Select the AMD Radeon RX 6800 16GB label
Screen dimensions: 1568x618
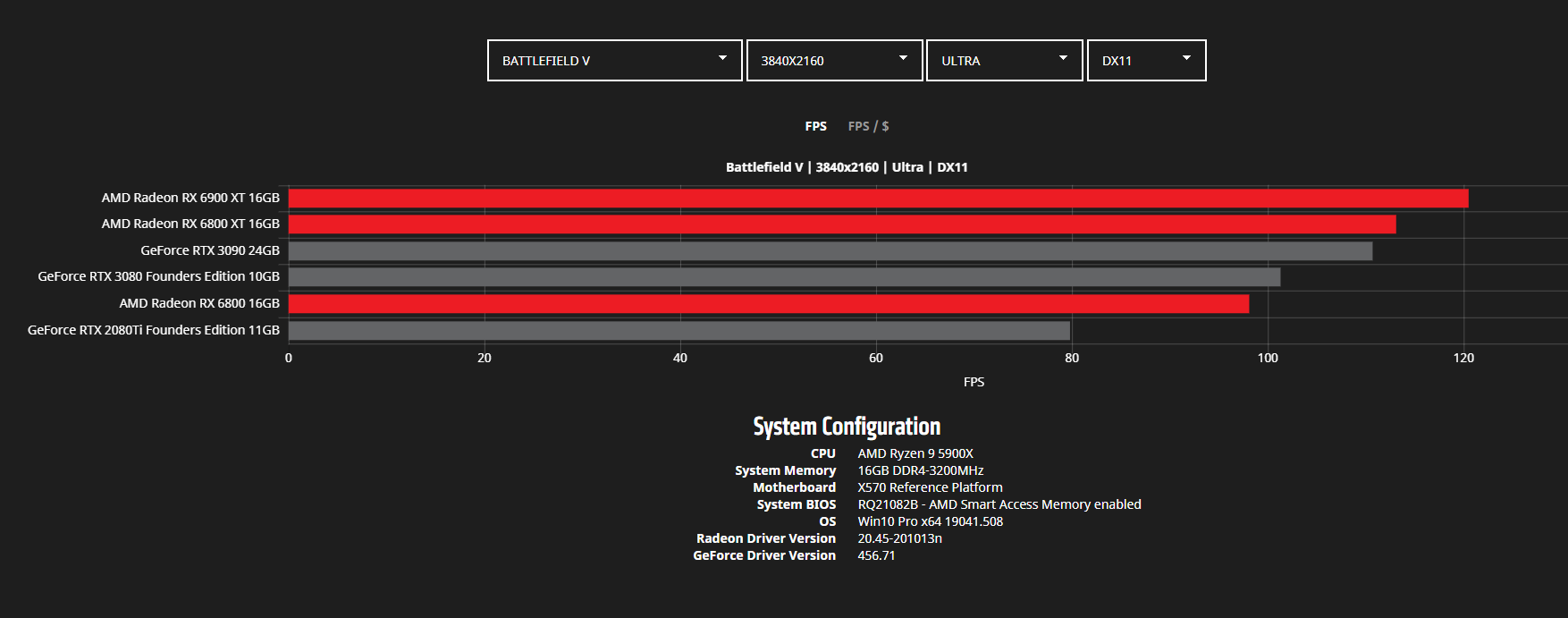pos(199,303)
